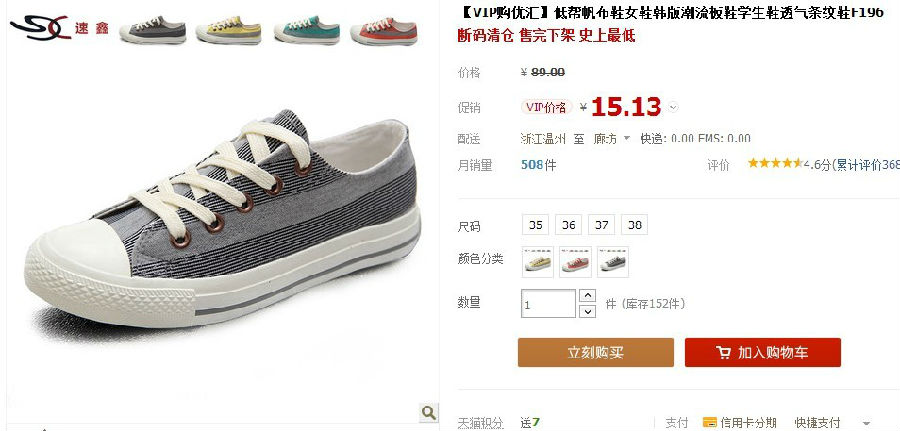Open the 廊坊 delivery destination dropdown
This screenshot has width=900, height=431.
coord(612,139)
